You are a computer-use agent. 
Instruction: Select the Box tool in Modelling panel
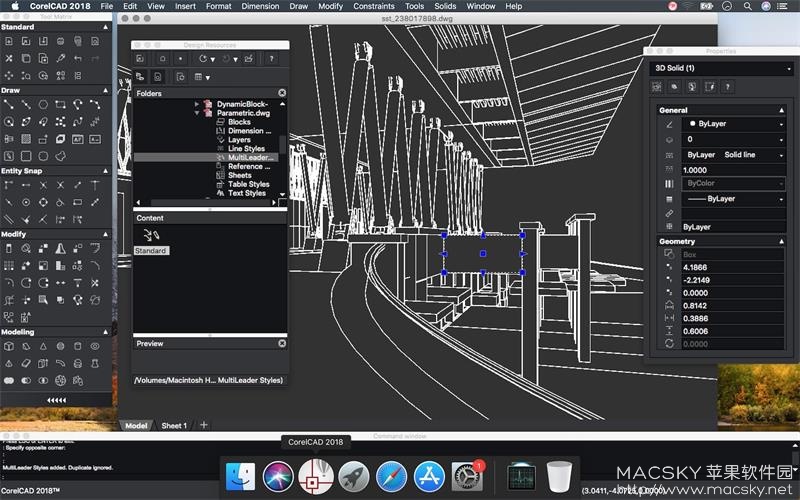click(x=9, y=346)
